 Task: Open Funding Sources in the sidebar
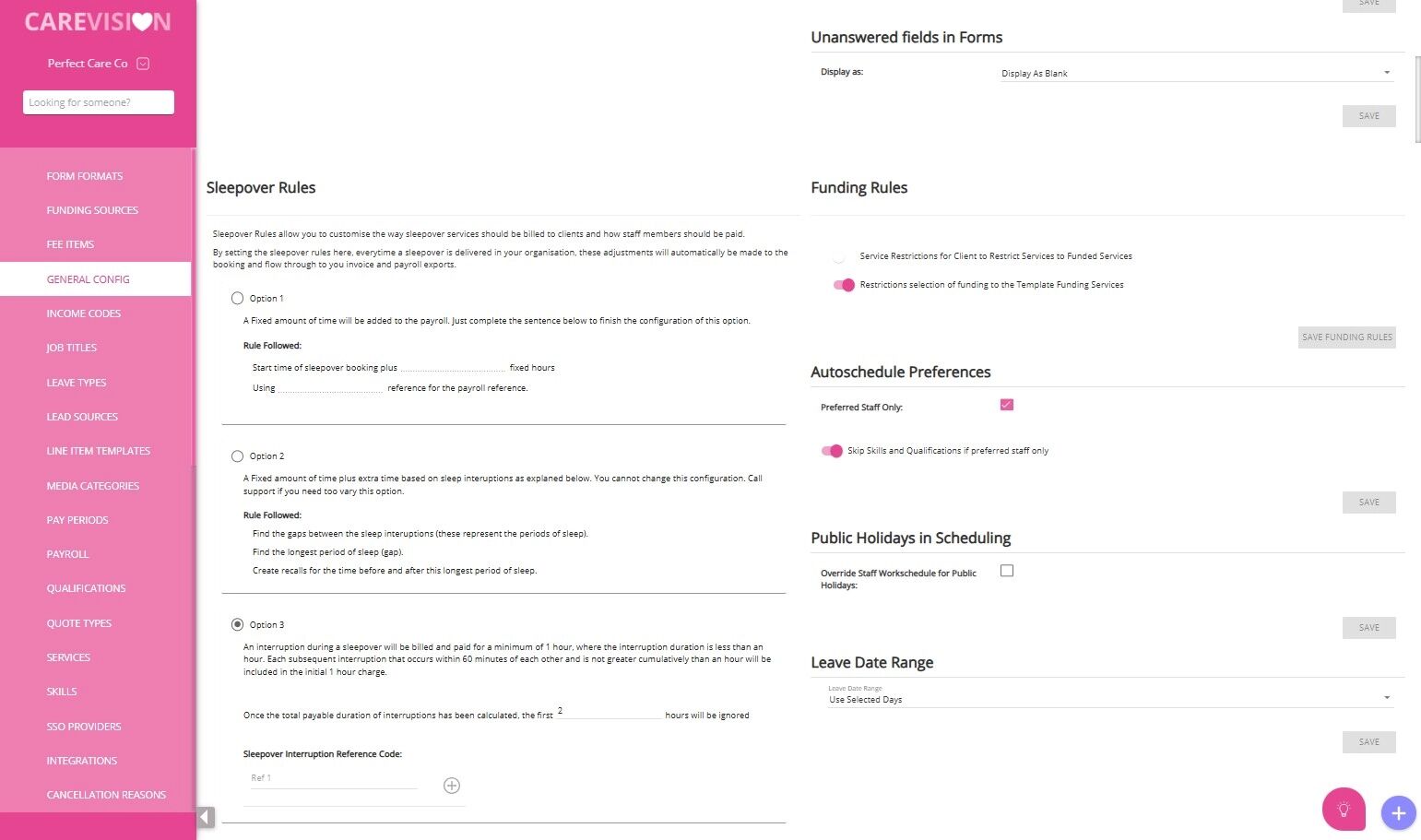click(x=92, y=210)
